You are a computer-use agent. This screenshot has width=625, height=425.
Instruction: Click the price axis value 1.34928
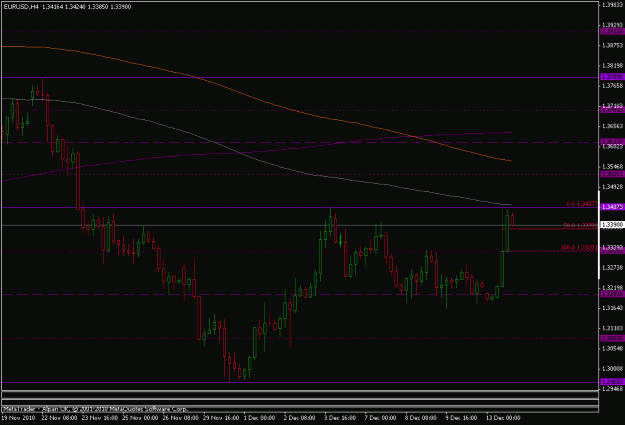pos(612,187)
